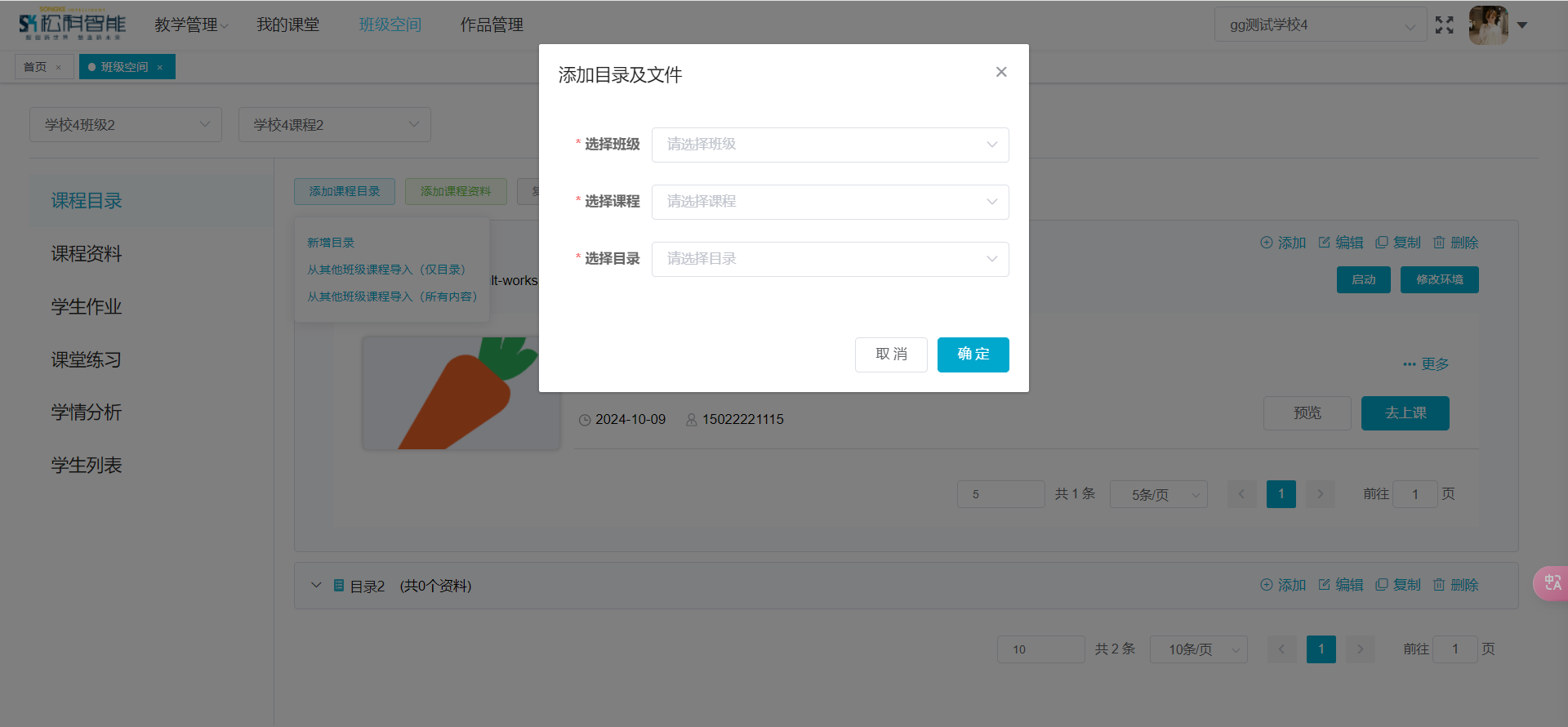The height and width of the screenshot is (727, 1568).
Task: Click 新增目录 in the popup menu
Action: tap(331, 243)
